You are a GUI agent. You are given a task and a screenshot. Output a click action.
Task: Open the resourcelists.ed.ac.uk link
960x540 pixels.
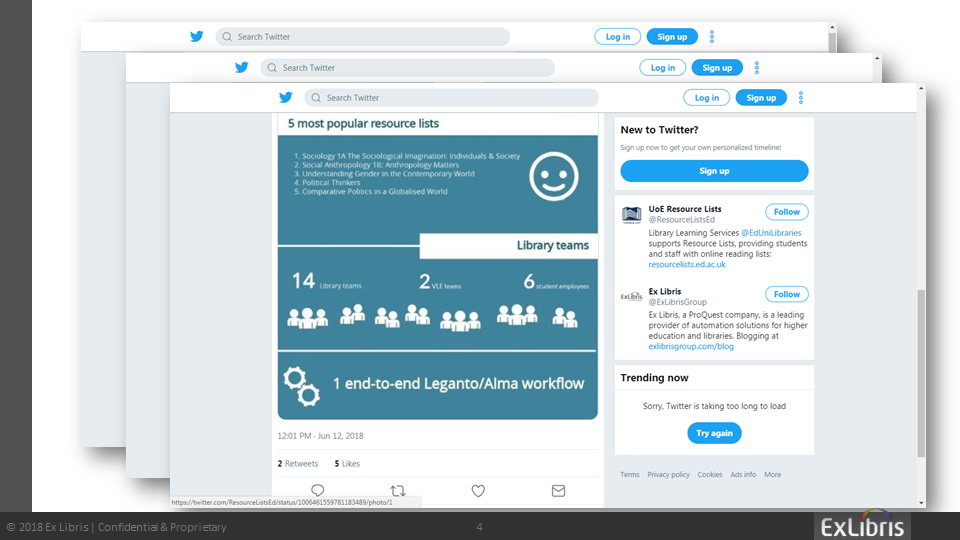tap(687, 265)
